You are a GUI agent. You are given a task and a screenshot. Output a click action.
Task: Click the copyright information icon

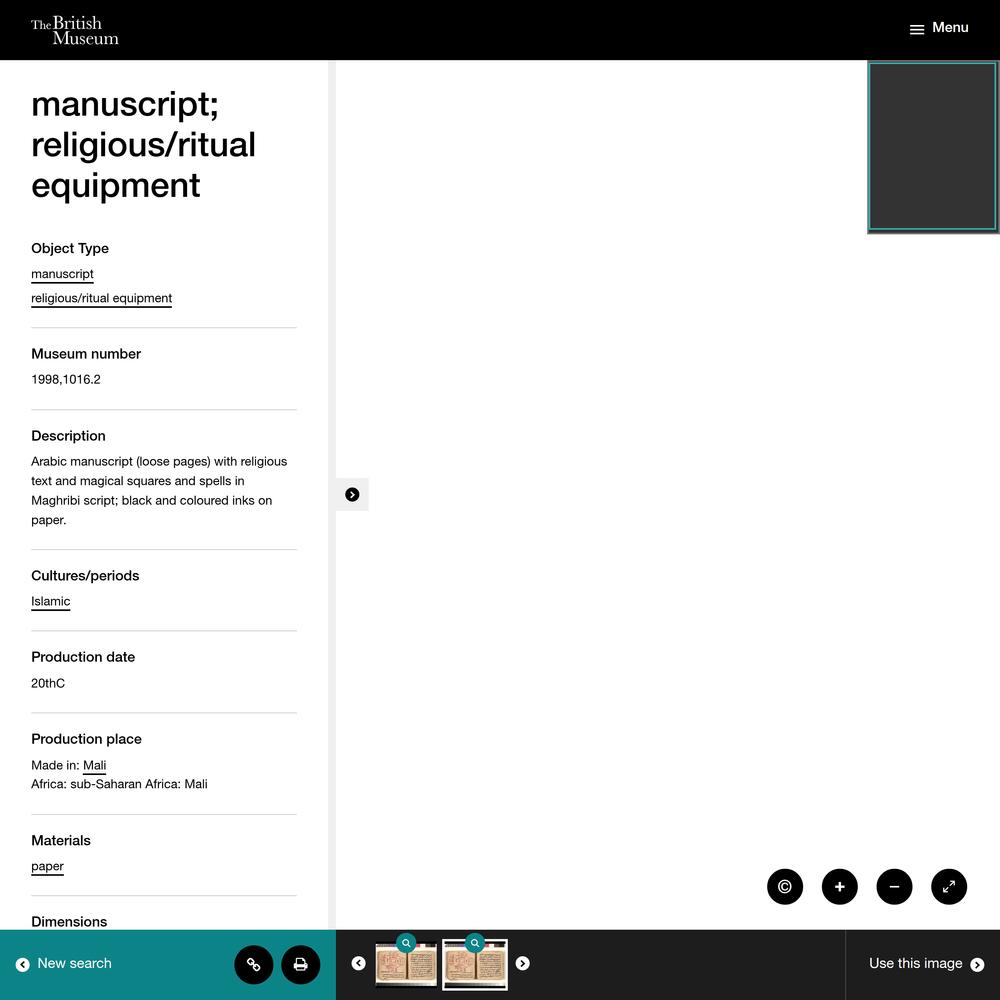785,886
